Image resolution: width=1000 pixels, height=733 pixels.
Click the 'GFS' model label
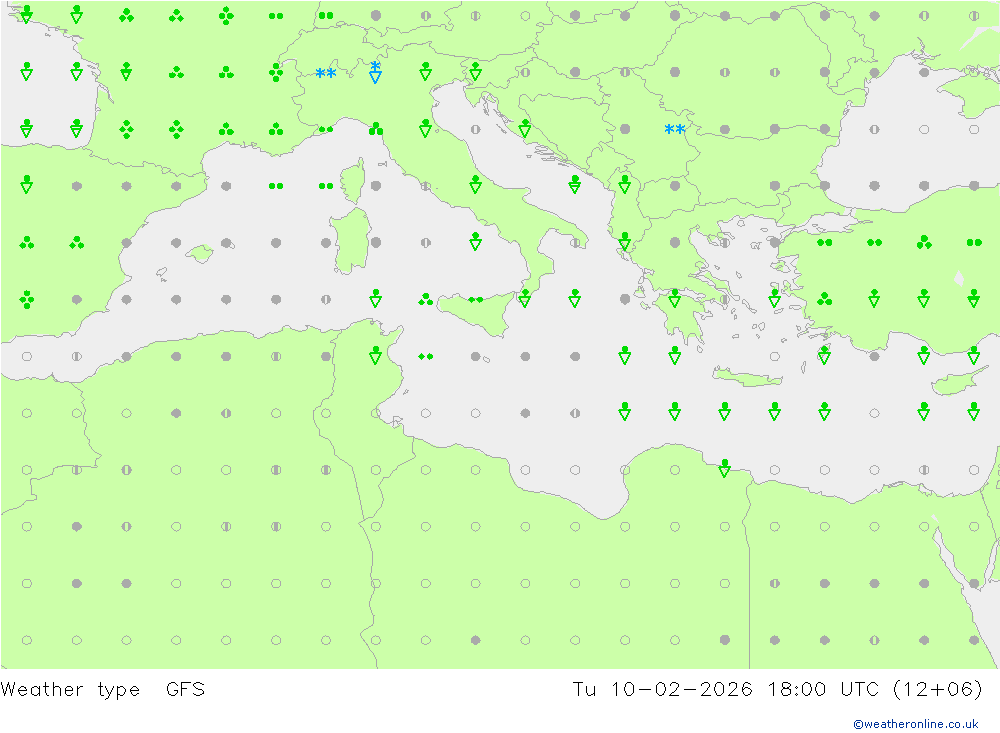[186, 690]
